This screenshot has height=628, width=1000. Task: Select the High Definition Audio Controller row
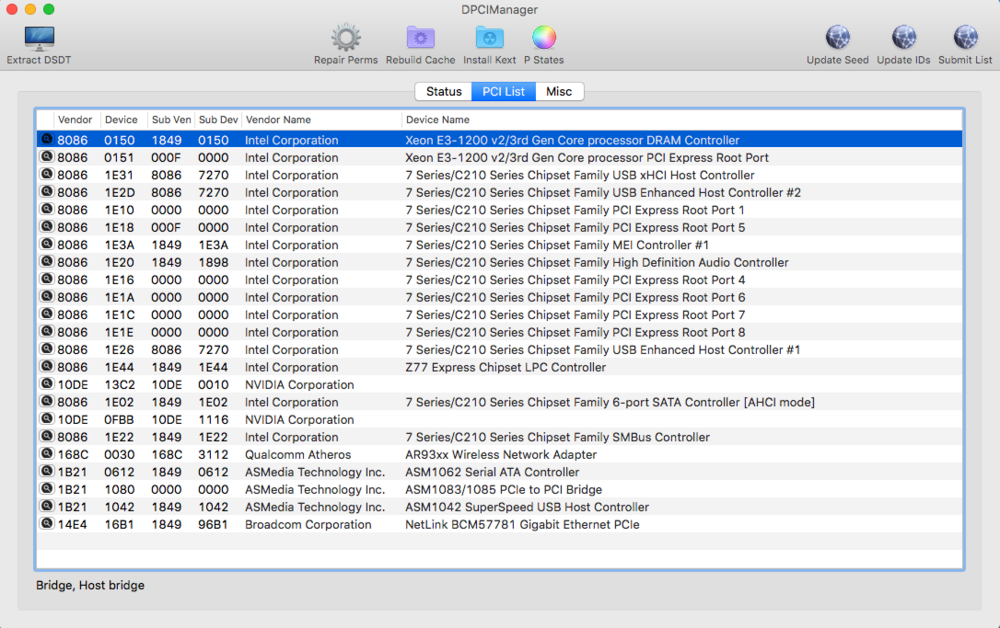point(596,263)
